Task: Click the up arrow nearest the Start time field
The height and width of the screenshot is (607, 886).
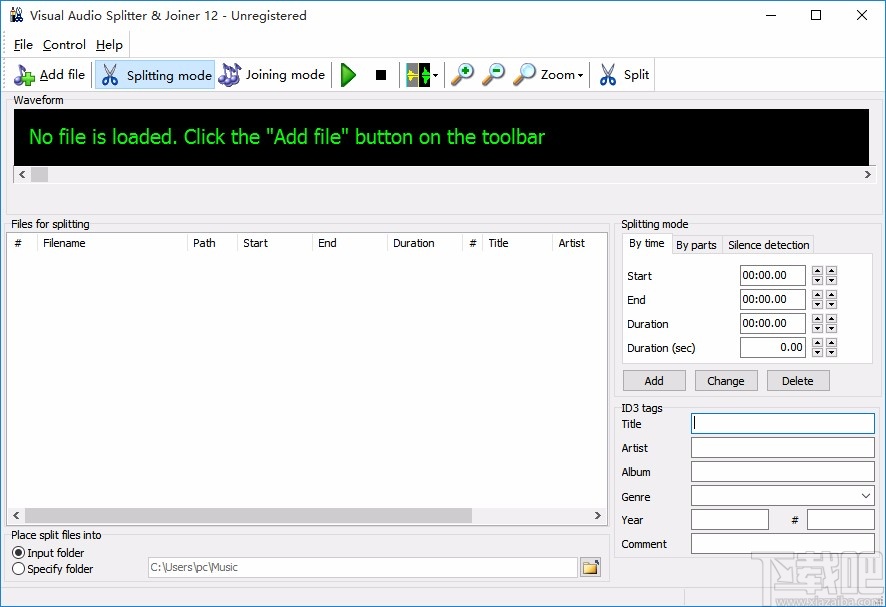Action: click(x=817, y=271)
